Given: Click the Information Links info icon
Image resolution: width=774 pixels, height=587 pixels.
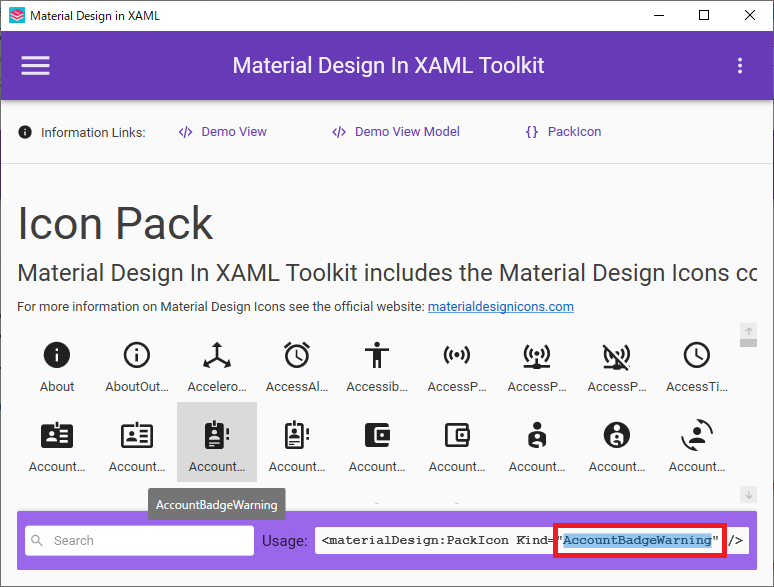Looking at the screenshot, I should pyautogui.click(x=25, y=132).
